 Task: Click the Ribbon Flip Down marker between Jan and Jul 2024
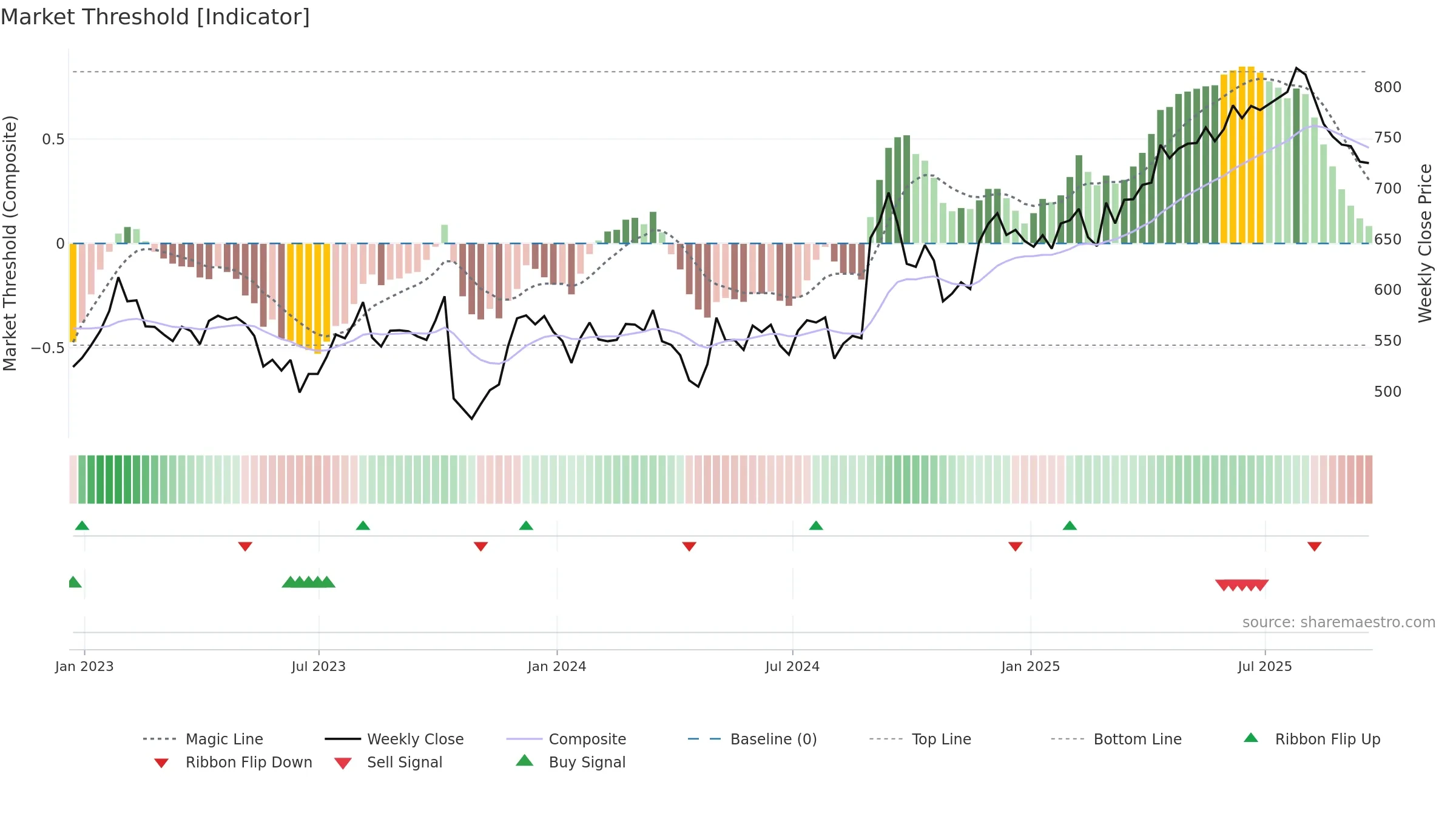click(x=689, y=547)
